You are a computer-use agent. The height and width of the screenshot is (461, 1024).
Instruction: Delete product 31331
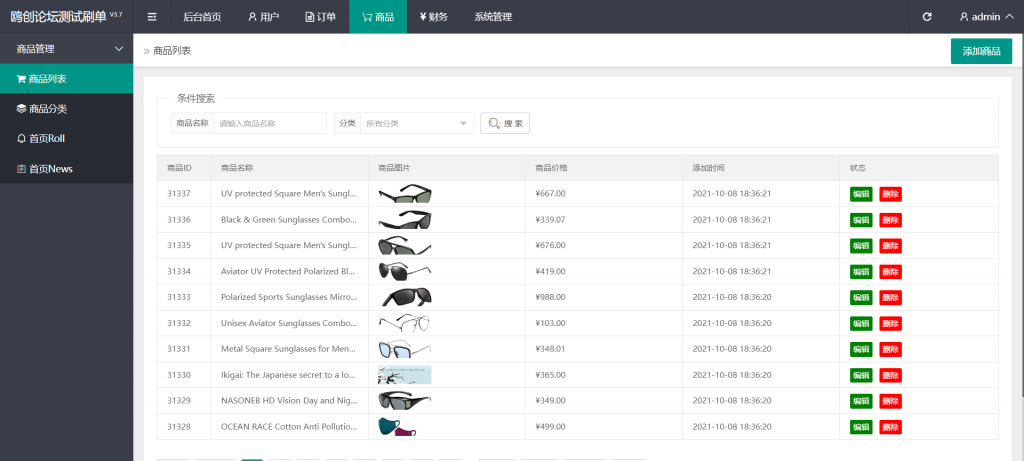click(890, 349)
